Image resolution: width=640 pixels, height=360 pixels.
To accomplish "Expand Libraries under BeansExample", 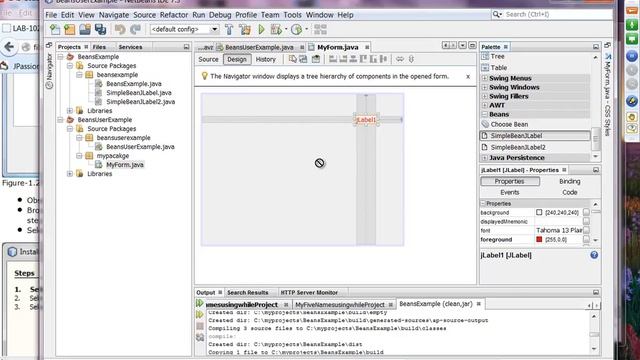I will point(70,111).
